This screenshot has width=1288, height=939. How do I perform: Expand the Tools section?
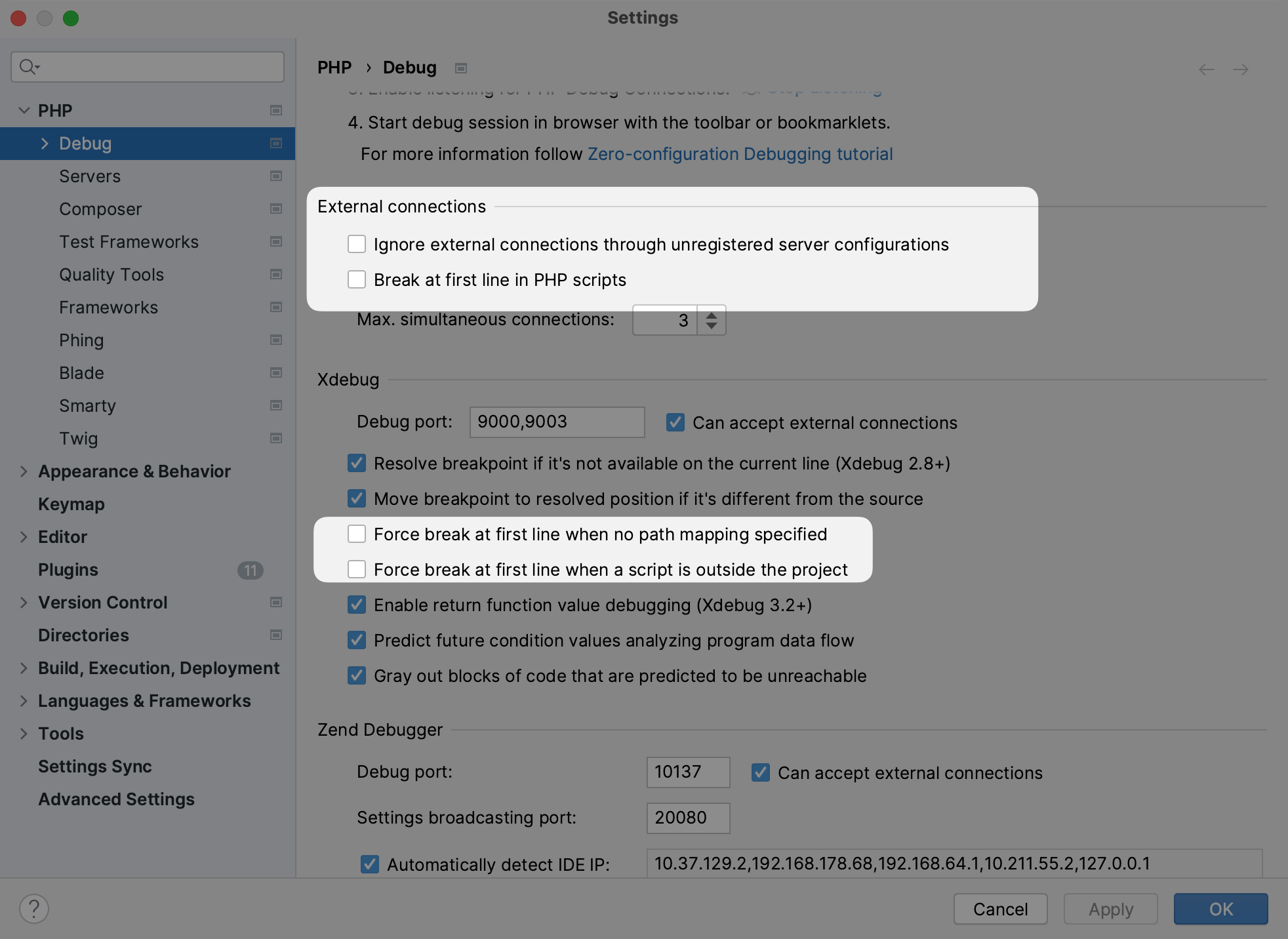(24, 733)
